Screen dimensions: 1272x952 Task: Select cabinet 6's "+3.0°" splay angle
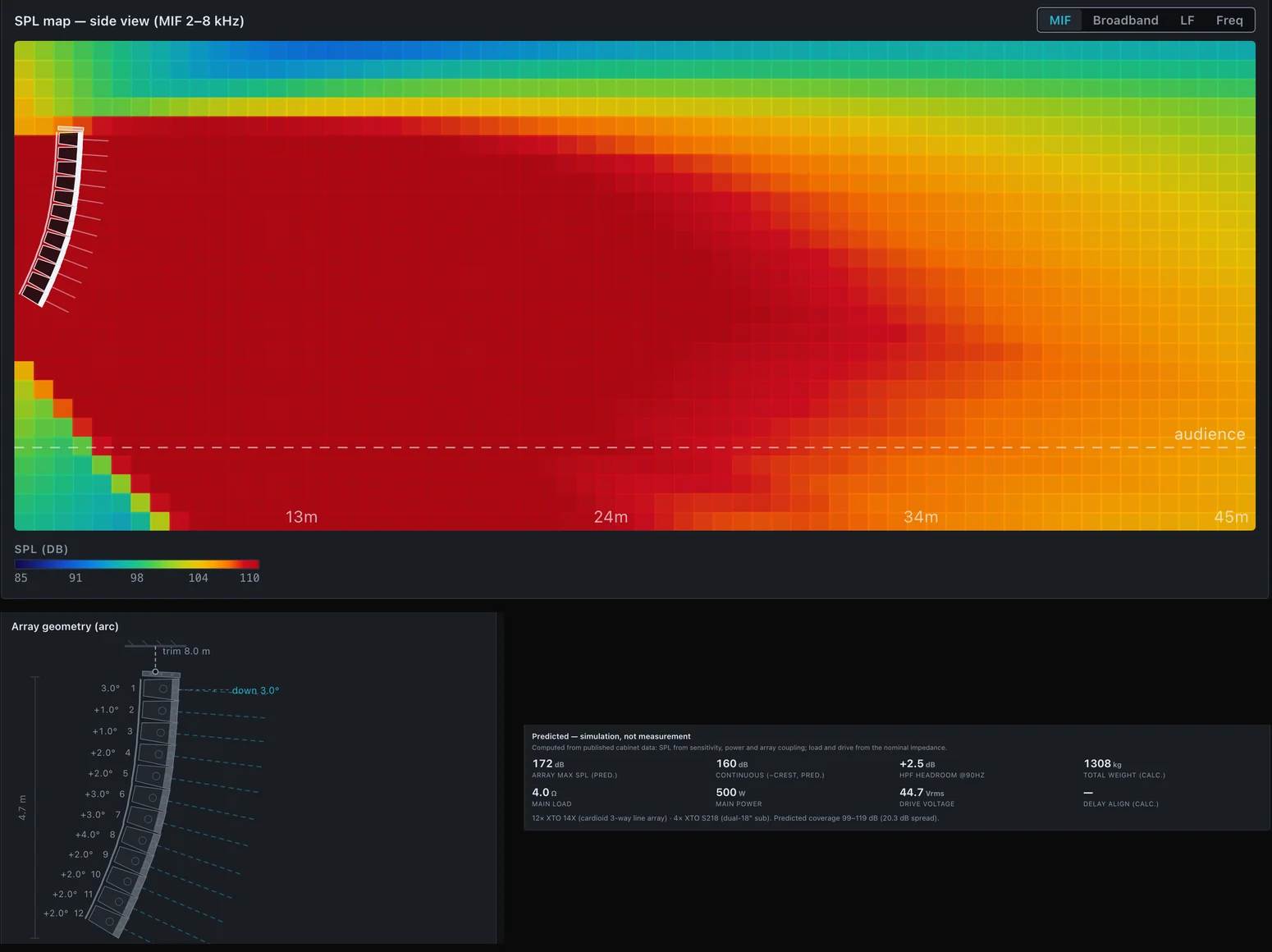pyautogui.click(x=97, y=794)
